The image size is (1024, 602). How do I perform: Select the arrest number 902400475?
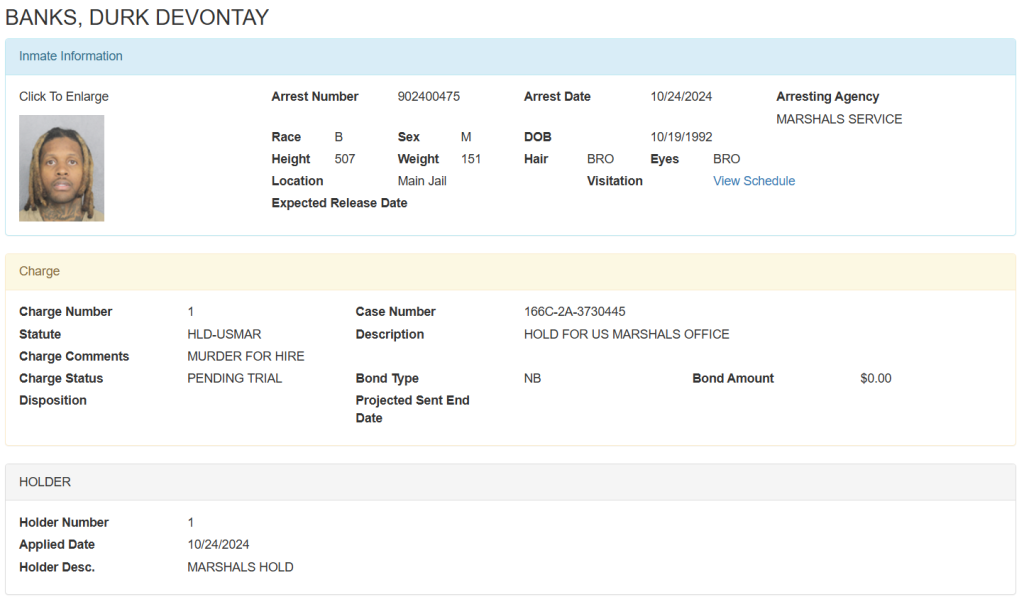coord(428,97)
